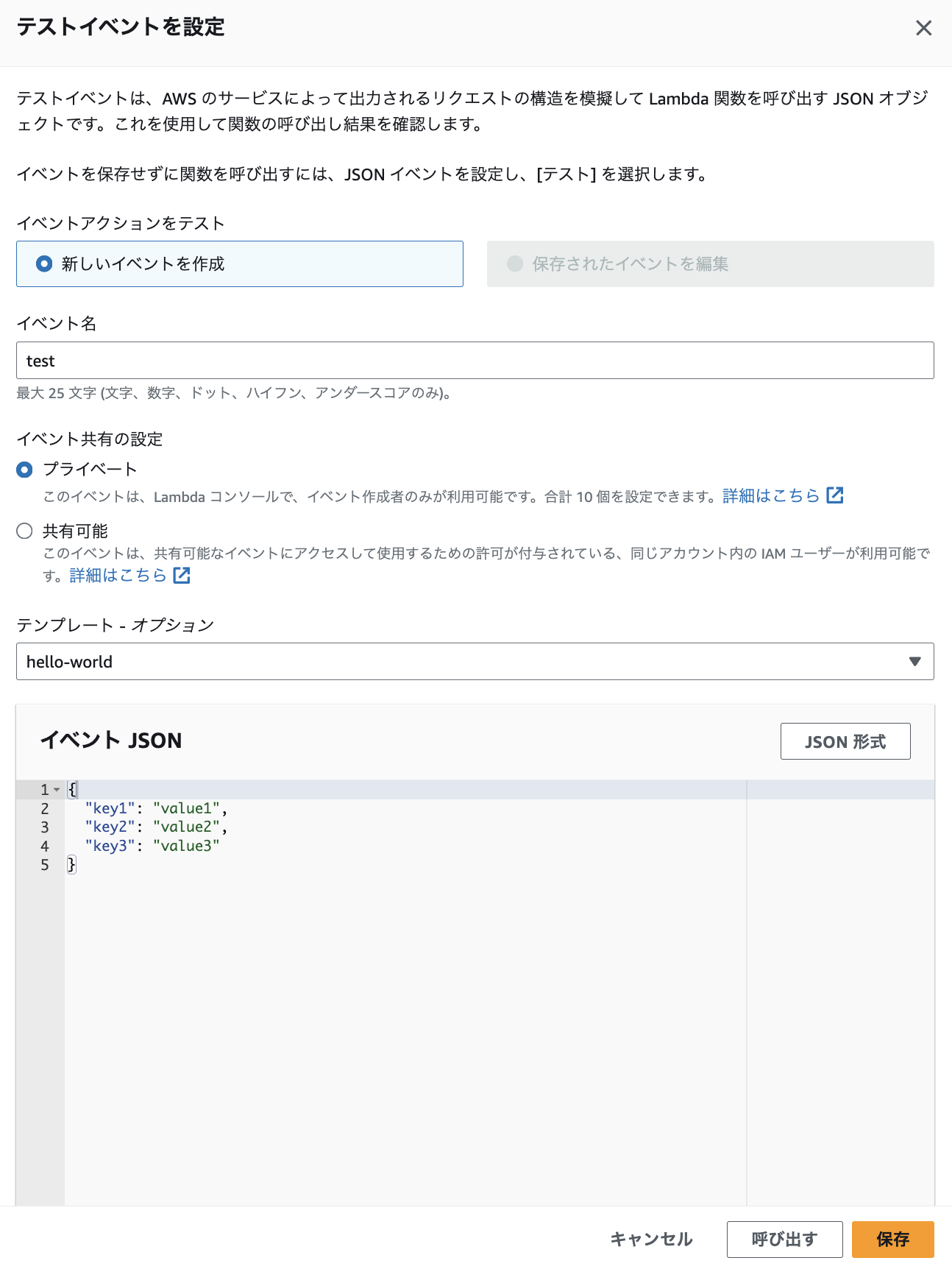
Task: Click the "value2" string in editor
Action: (x=186, y=827)
